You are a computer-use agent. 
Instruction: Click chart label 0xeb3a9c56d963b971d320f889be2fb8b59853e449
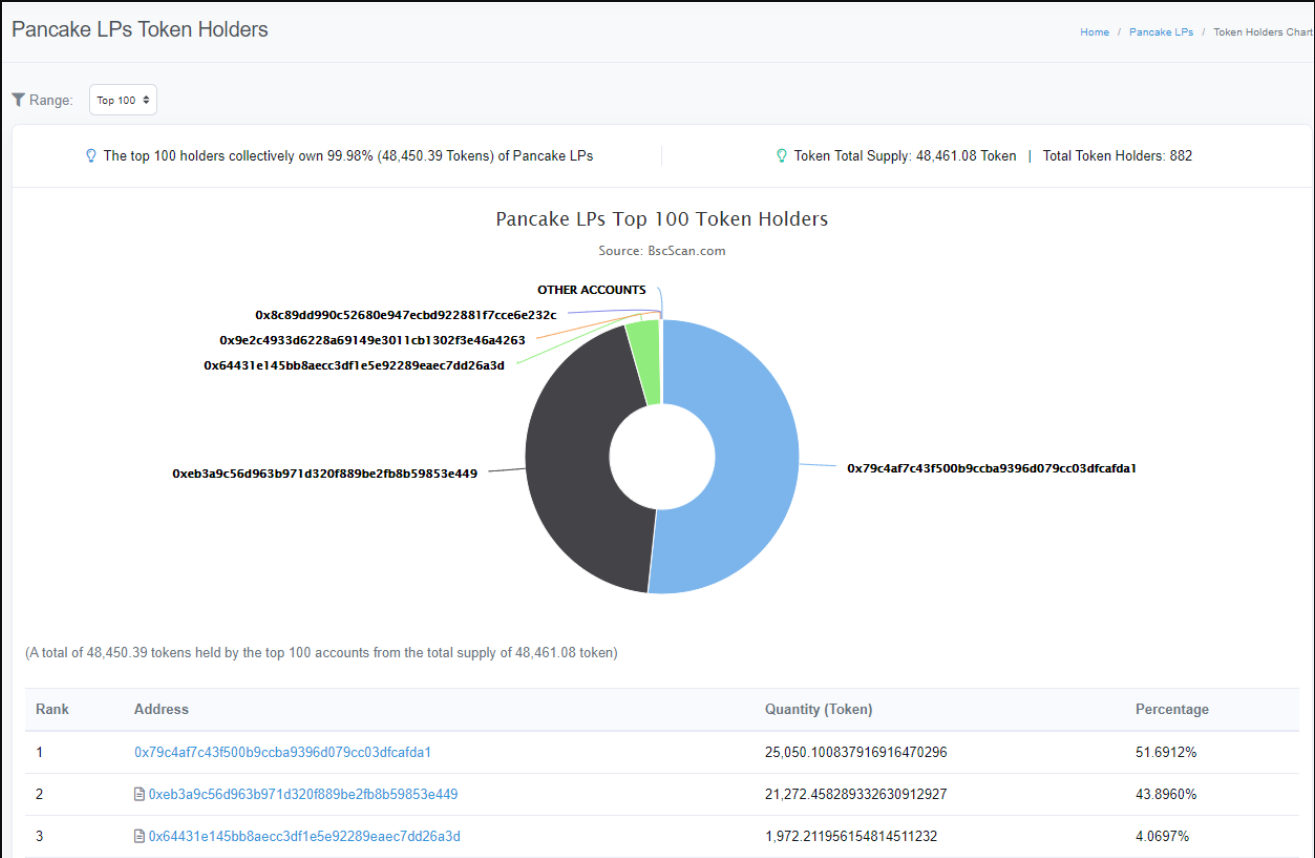[325, 473]
